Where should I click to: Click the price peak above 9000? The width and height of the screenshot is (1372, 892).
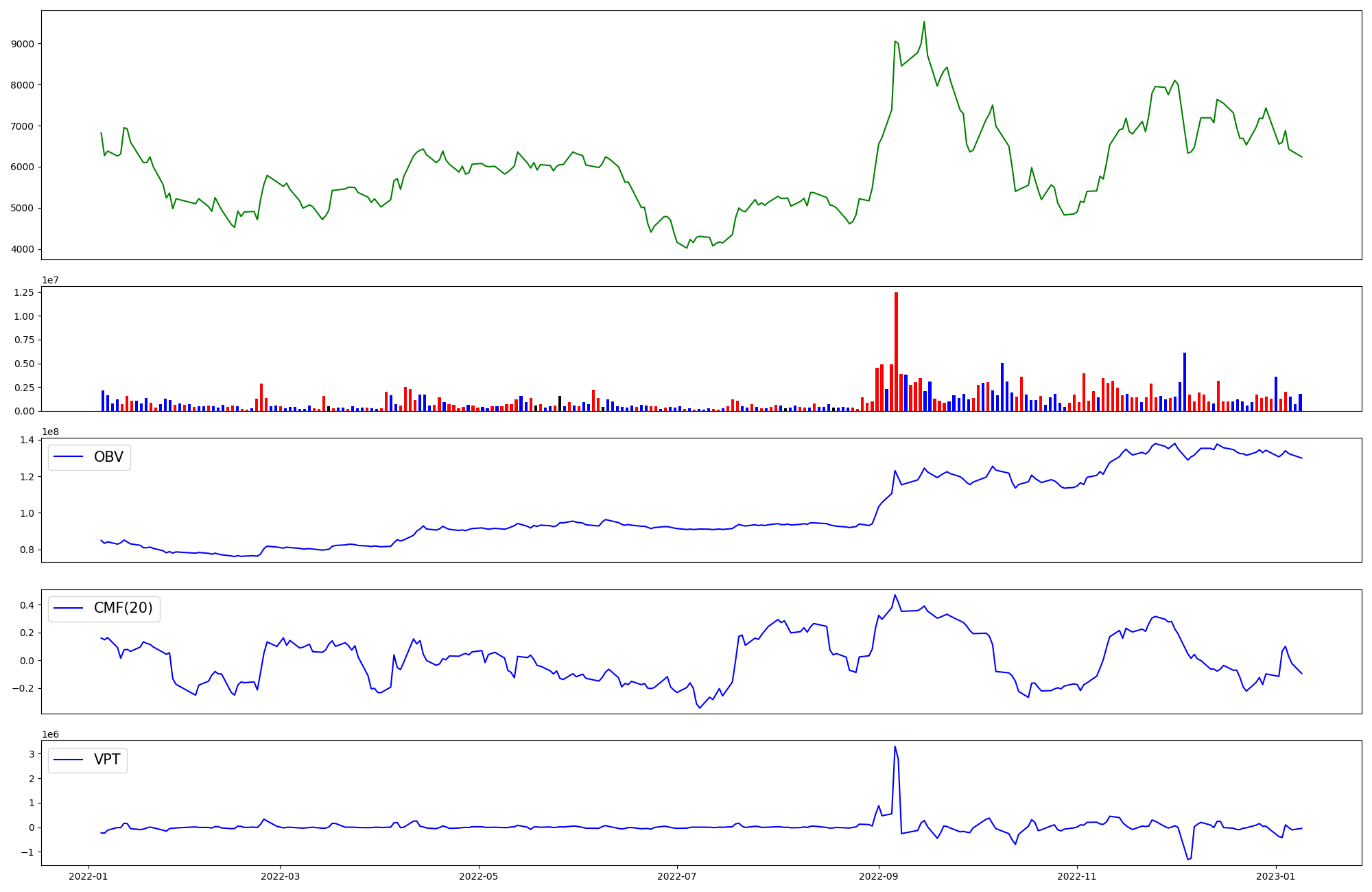click(924, 23)
